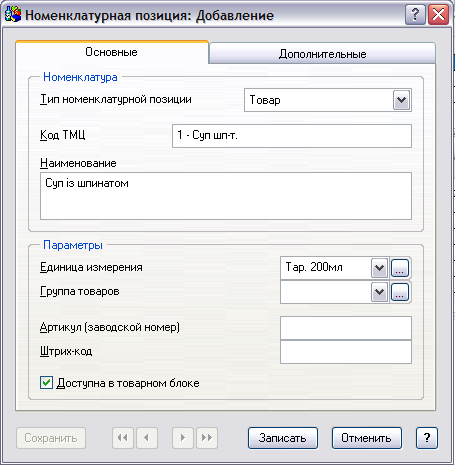Click the Отменить button
455x467 pixels.
pyautogui.click(x=367, y=438)
